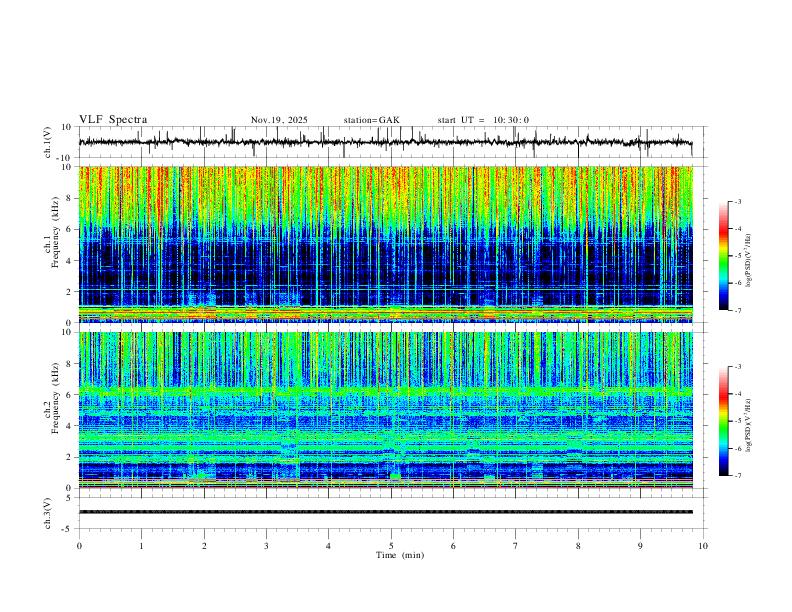Image resolution: width=792 pixels, height=612 pixels.
Task: Click "-5" on the ch.1 color bar
Action: tap(737, 256)
